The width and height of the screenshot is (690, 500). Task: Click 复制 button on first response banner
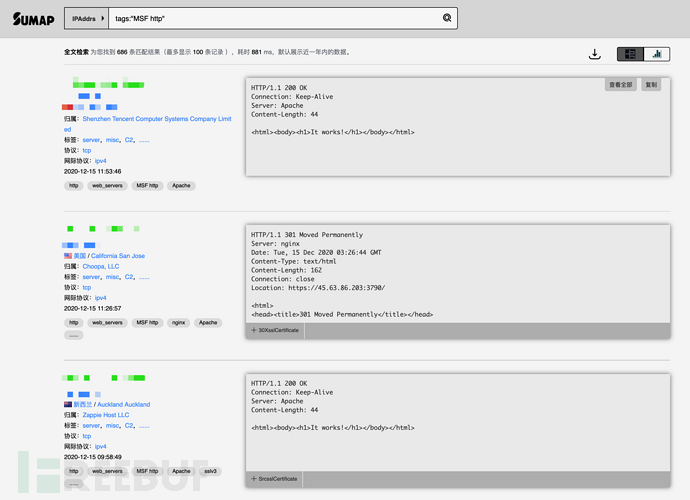coord(652,85)
